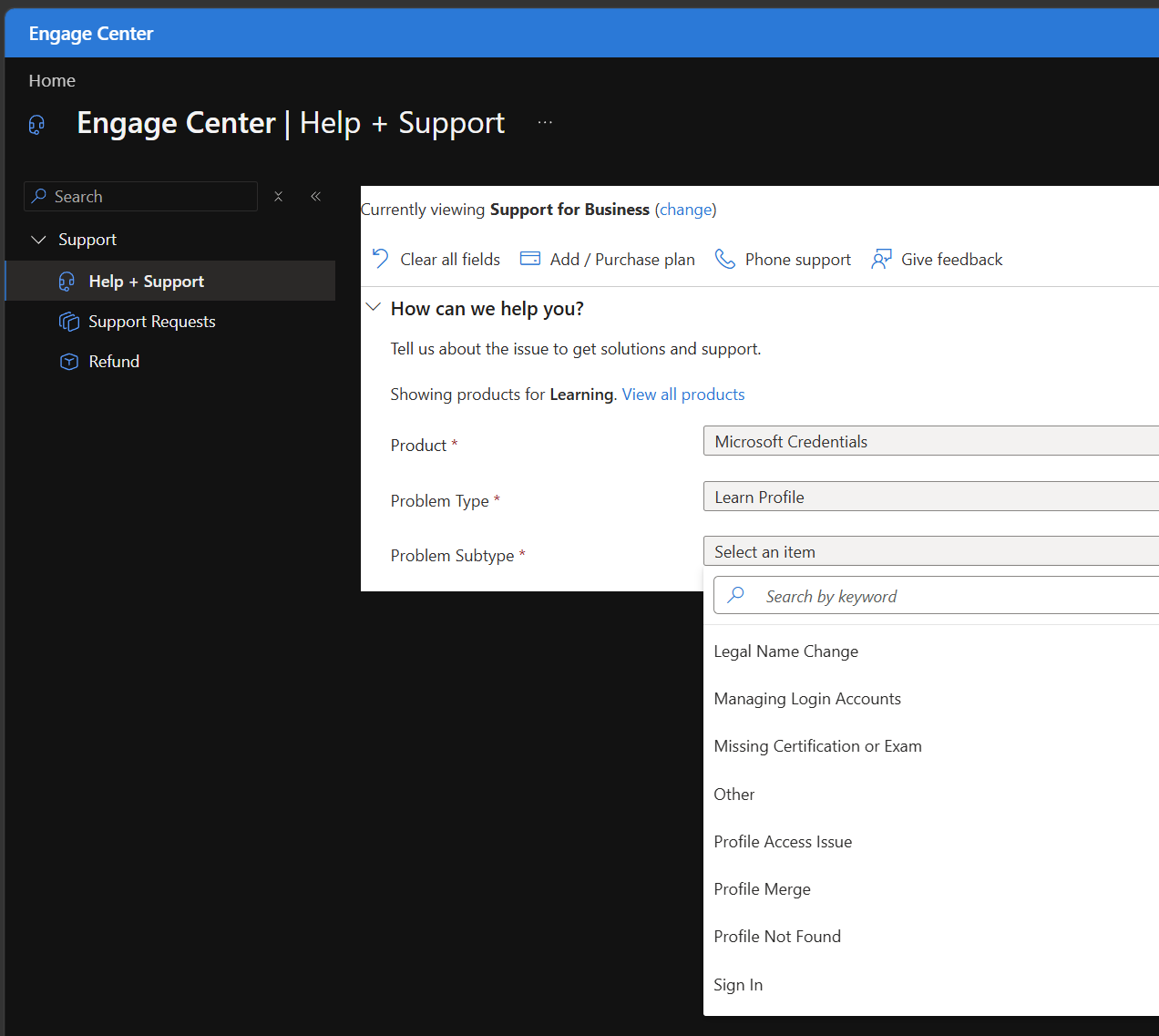Click the magnifier icon in Search by keyword
The width and height of the screenshot is (1159, 1036).
(736, 595)
